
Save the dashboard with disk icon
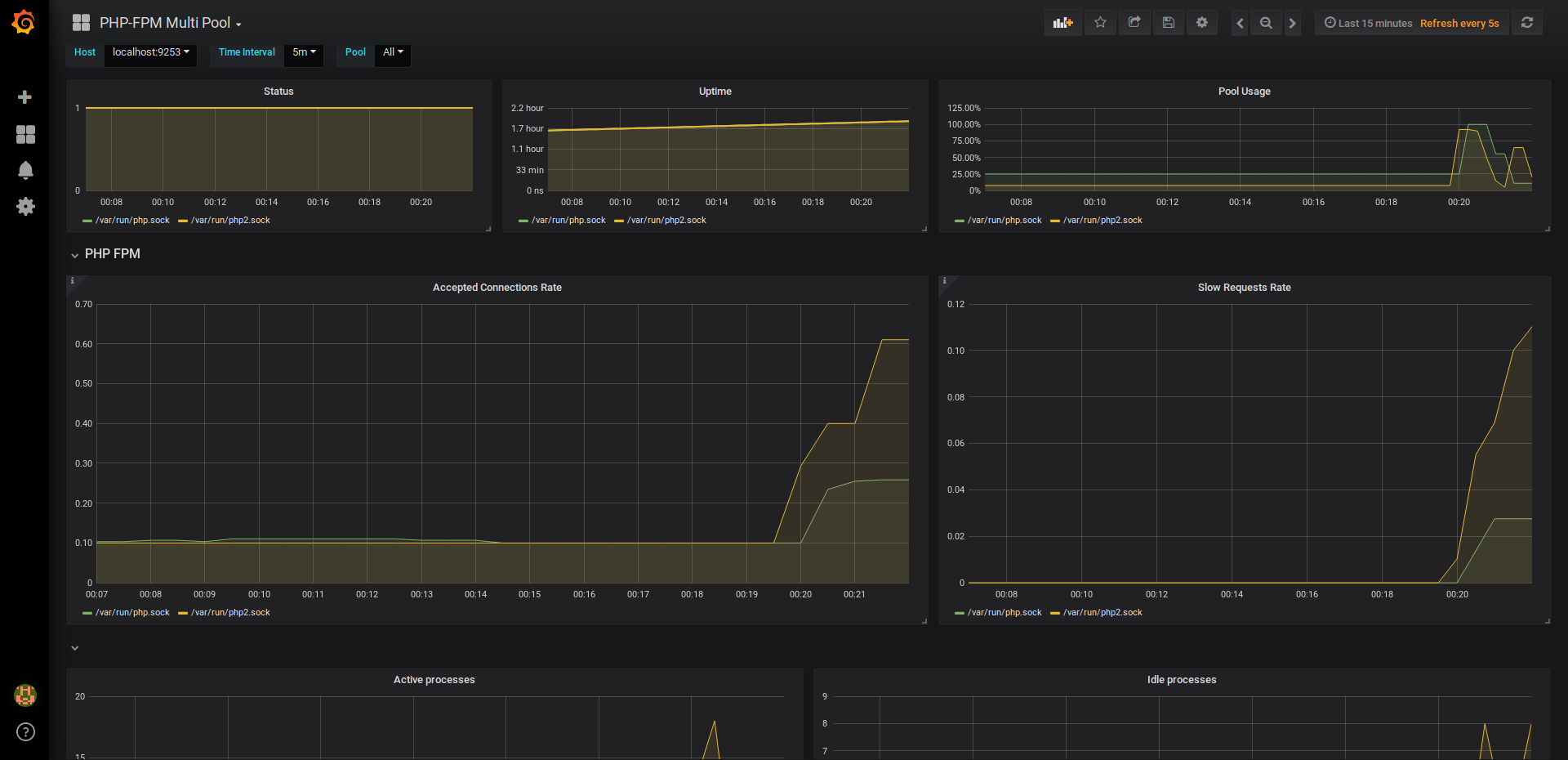pyautogui.click(x=1169, y=23)
